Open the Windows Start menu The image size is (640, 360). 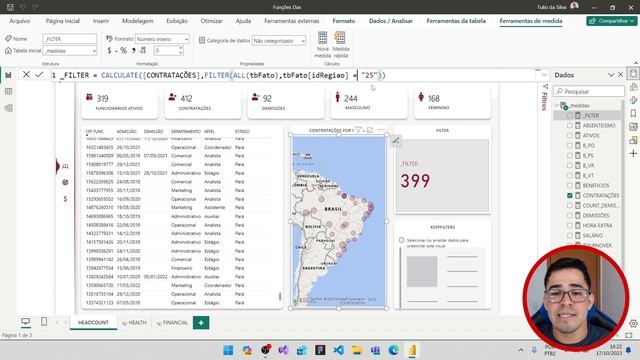point(228,350)
